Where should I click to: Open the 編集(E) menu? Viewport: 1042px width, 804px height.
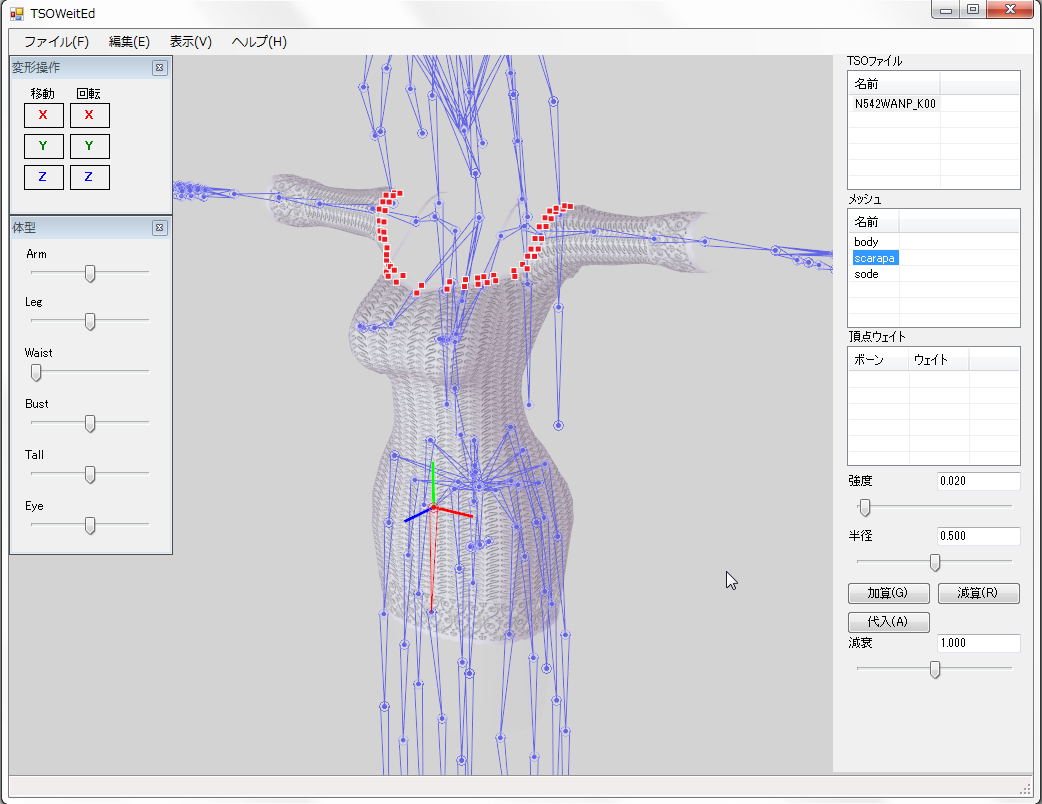pyautogui.click(x=129, y=42)
